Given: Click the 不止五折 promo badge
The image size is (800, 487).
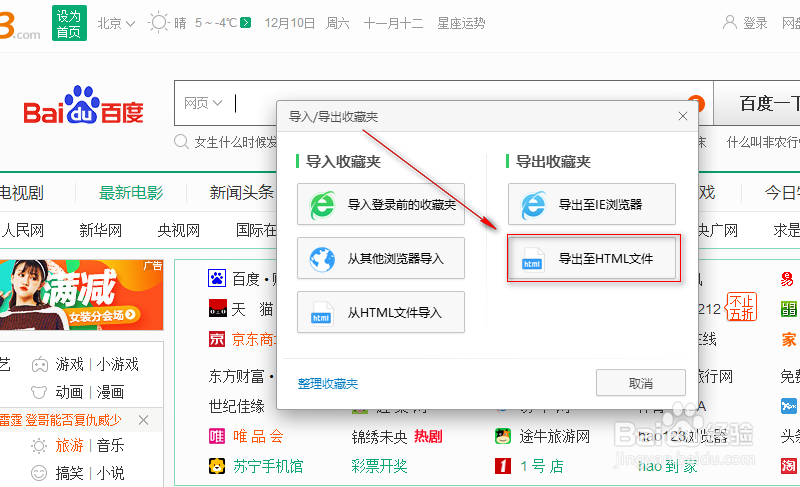Looking at the screenshot, I should tap(741, 307).
